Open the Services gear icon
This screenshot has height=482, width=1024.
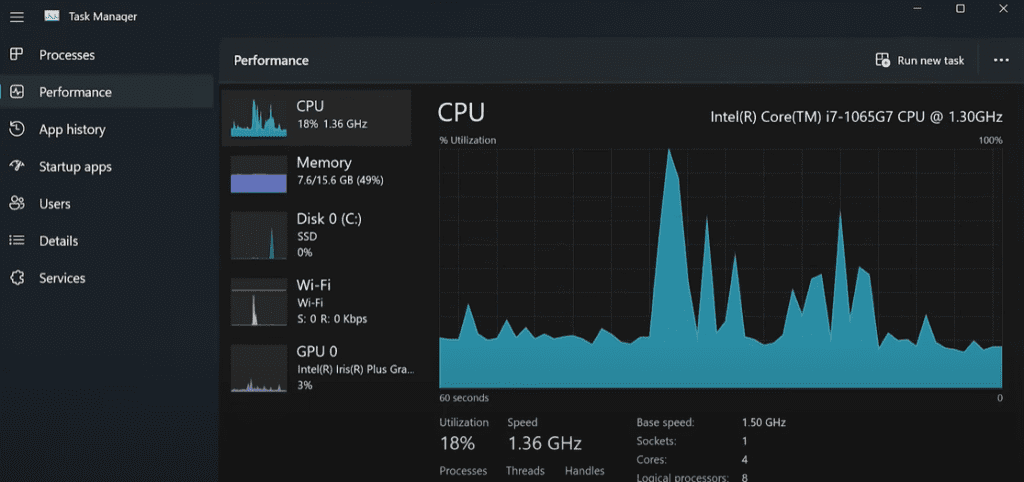click(16, 278)
